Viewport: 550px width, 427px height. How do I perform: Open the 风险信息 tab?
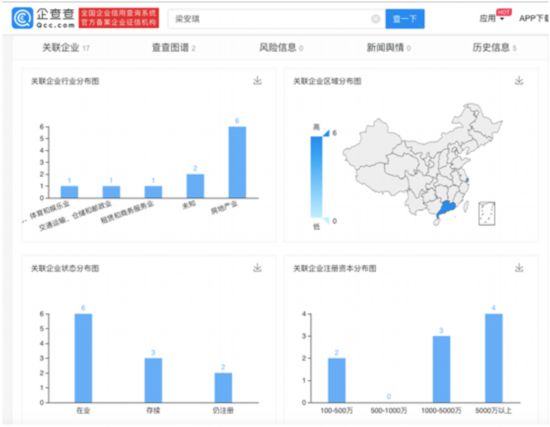coord(281,47)
